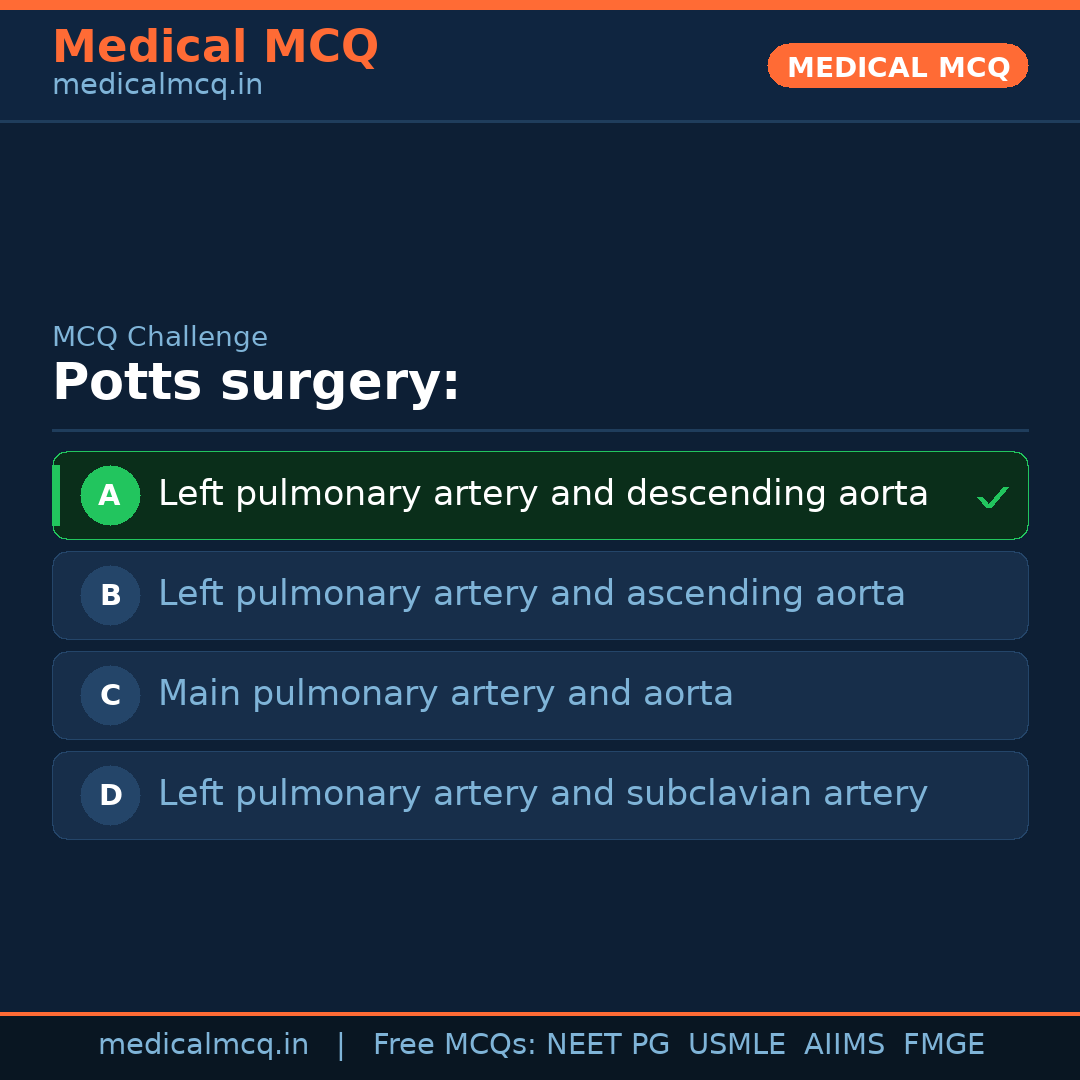
Task: Select answer 'Left pulmonary artery and ascending aorta'
Action: [x=531, y=594]
